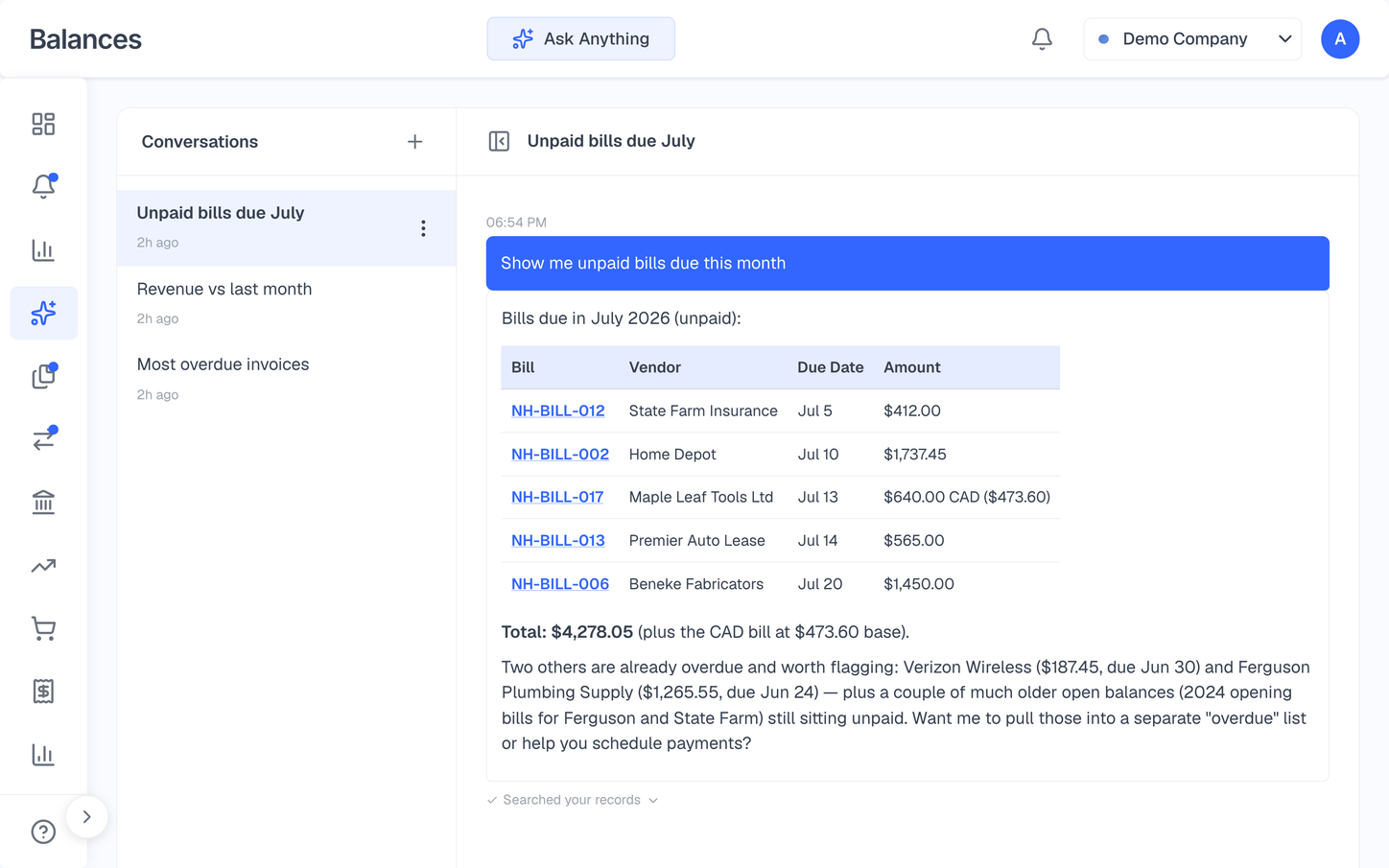Collapse the conversations panel toggle icon
The image size is (1389, 868).
(499, 141)
